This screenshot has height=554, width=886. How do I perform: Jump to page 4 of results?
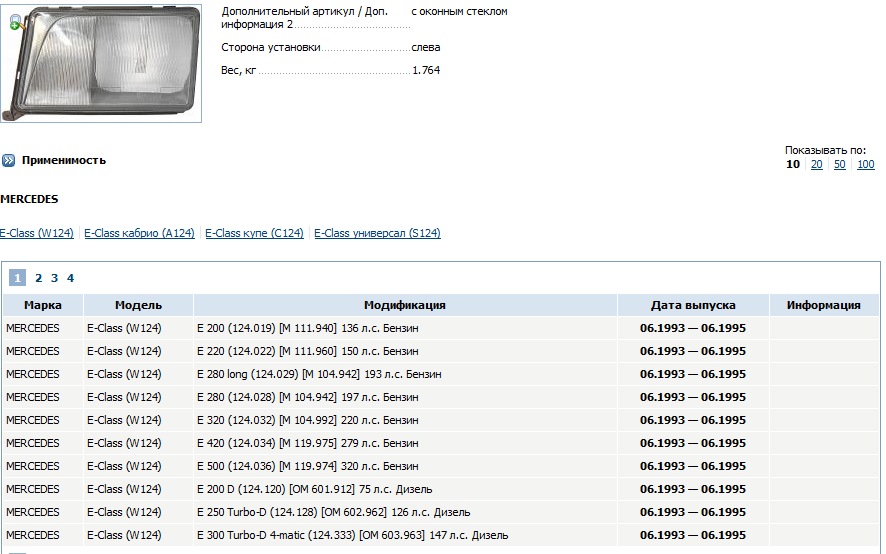(x=71, y=279)
